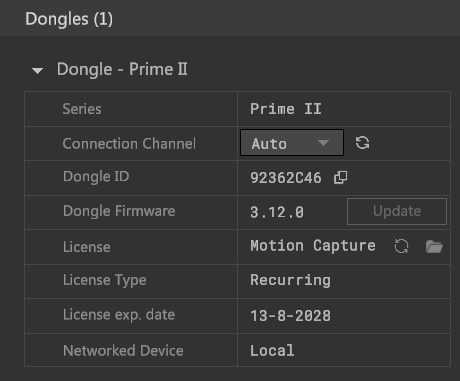Select the Dongle ID value 92362C46
Viewport: 460px width, 381px height.
[x=286, y=178]
